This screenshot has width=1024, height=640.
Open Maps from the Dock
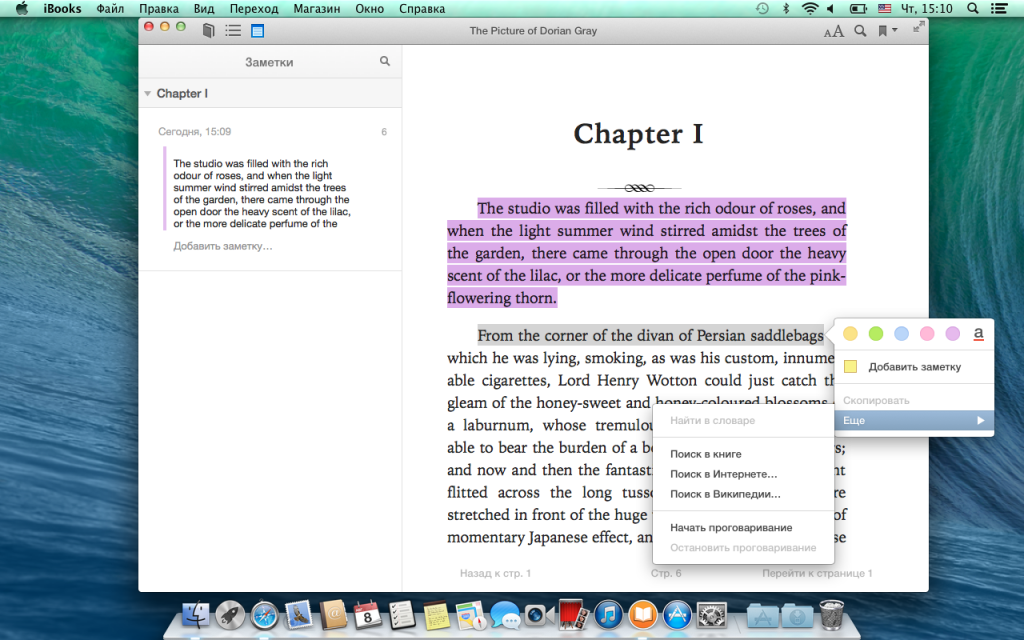470,615
